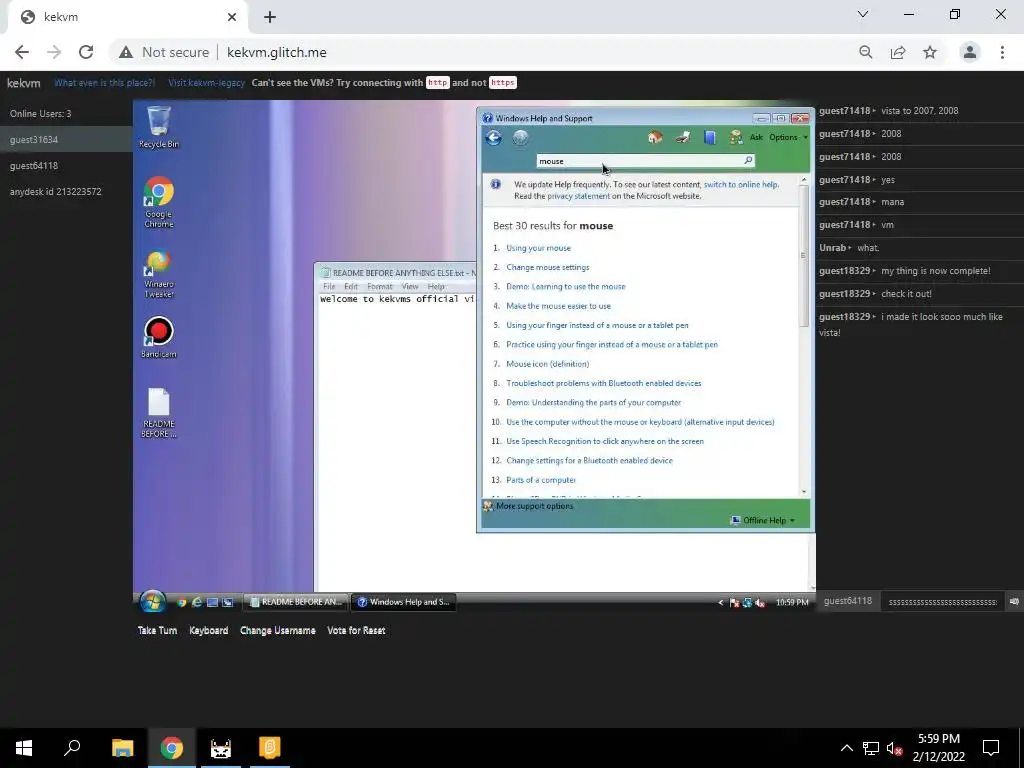Open File Explorer on host taskbar

122,748
